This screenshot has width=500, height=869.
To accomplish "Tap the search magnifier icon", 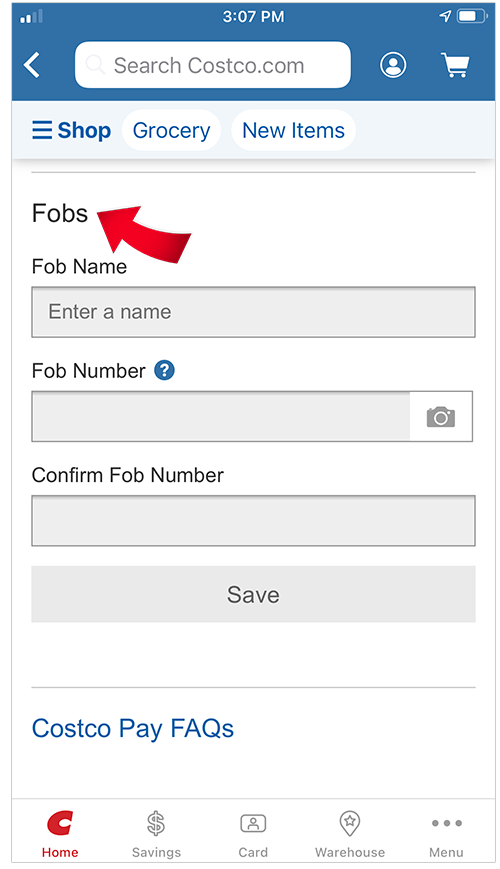I will pos(95,65).
